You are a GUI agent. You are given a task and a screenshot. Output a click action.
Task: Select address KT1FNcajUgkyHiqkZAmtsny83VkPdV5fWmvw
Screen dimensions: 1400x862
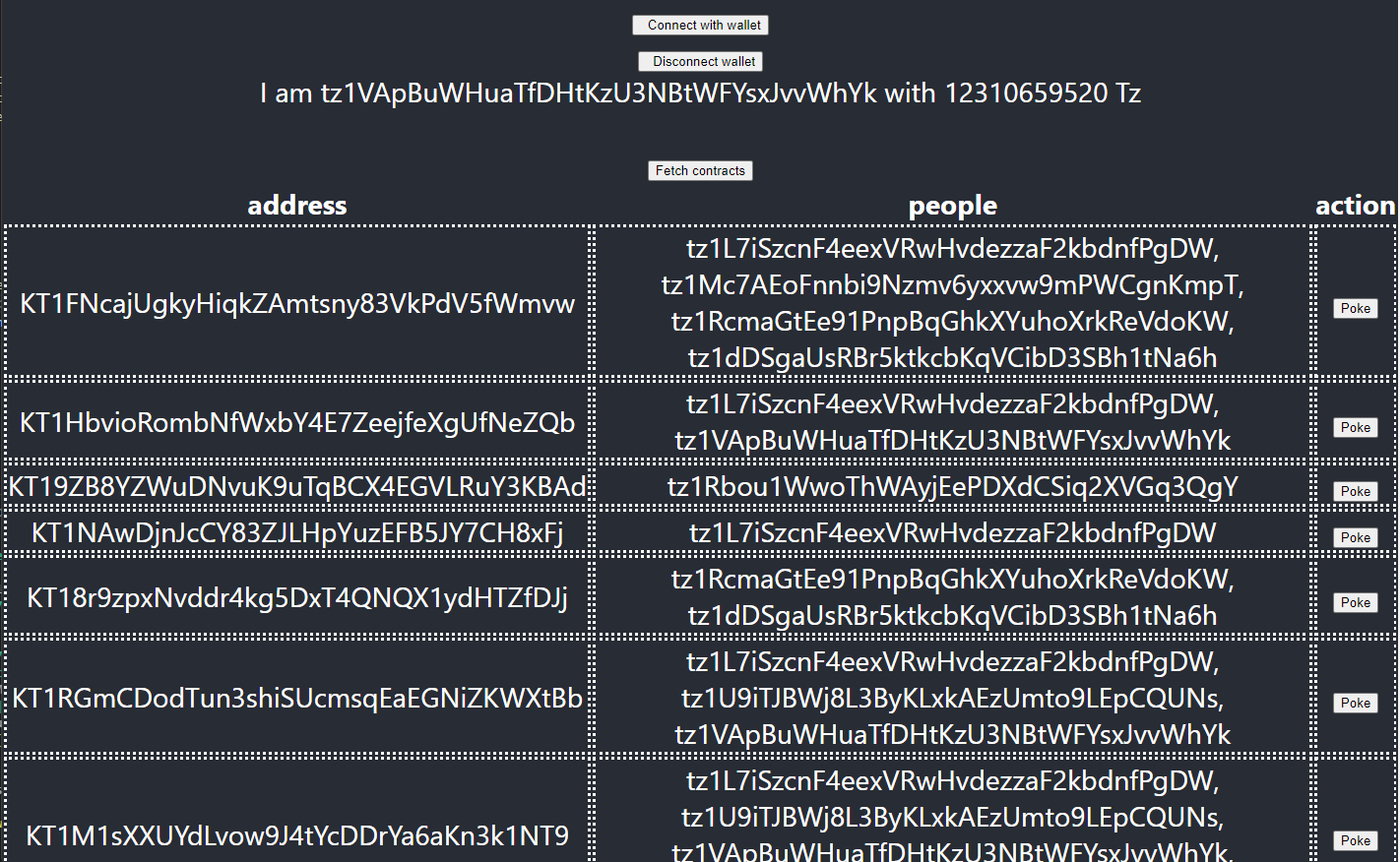click(296, 304)
